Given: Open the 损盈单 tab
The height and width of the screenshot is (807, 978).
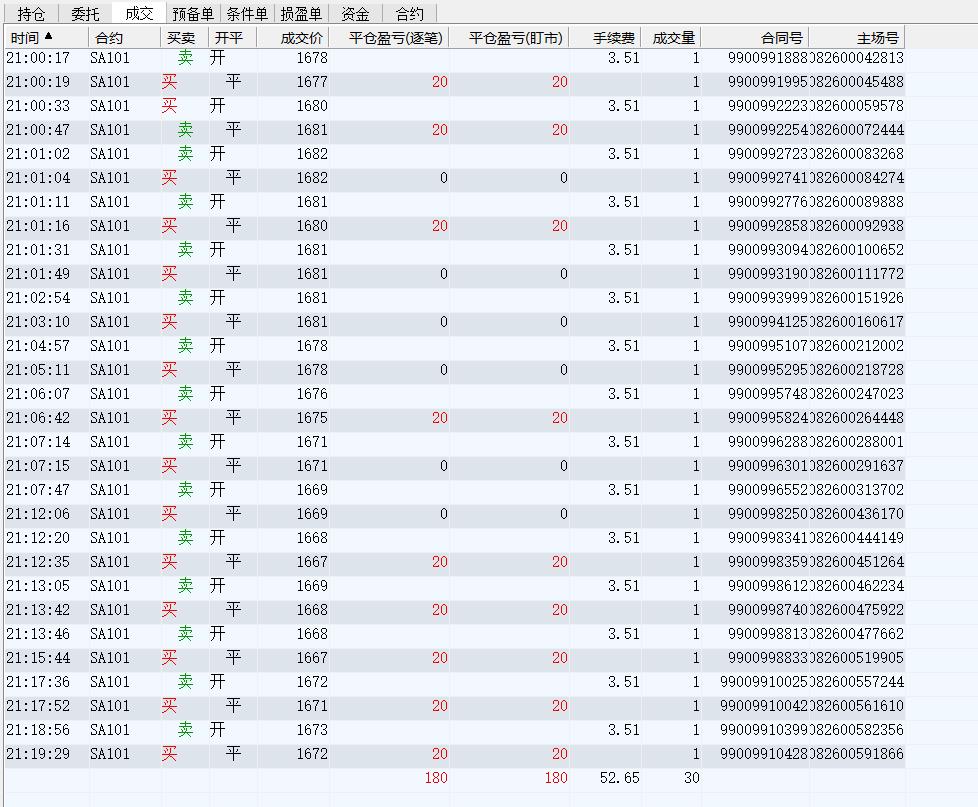Looking at the screenshot, I should (x=301, y=14).
